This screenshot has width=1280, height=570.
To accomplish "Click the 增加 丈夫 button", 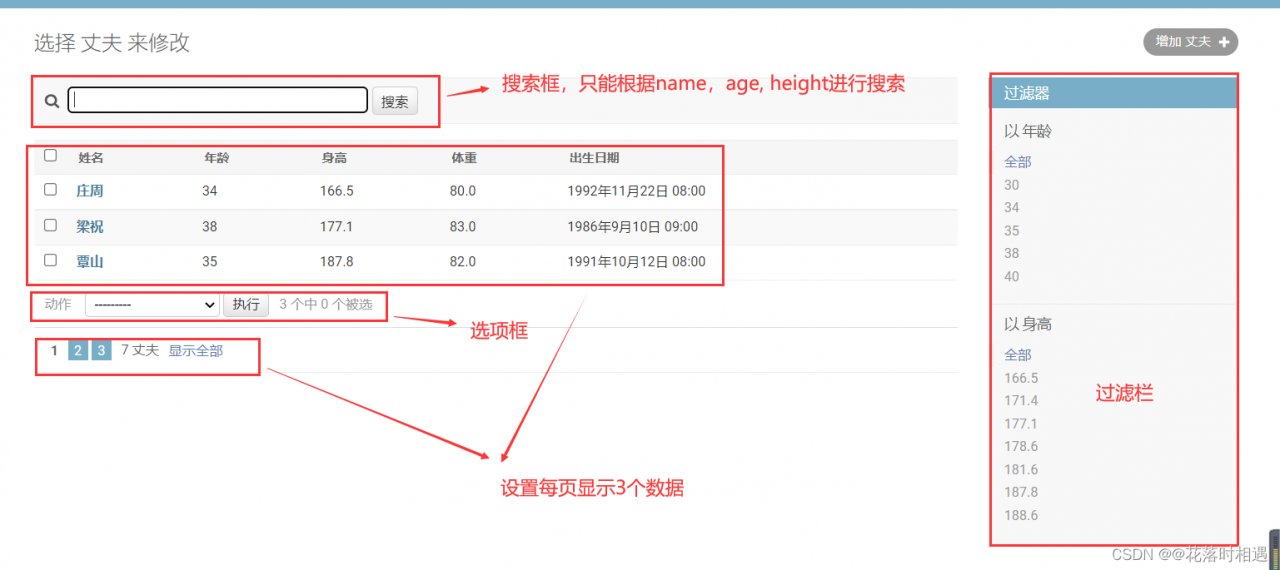I will [1190, 42].
